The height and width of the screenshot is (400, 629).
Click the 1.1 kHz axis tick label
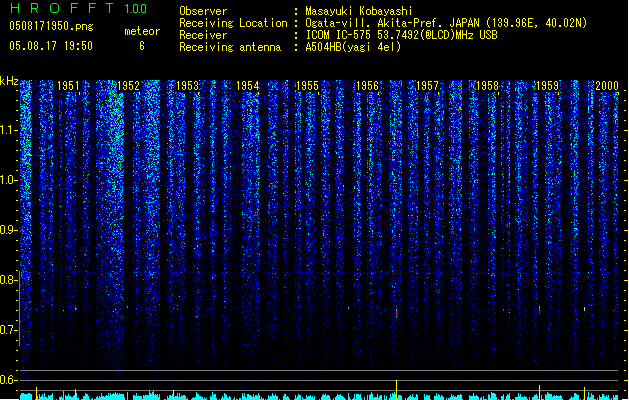click(8, 131)
